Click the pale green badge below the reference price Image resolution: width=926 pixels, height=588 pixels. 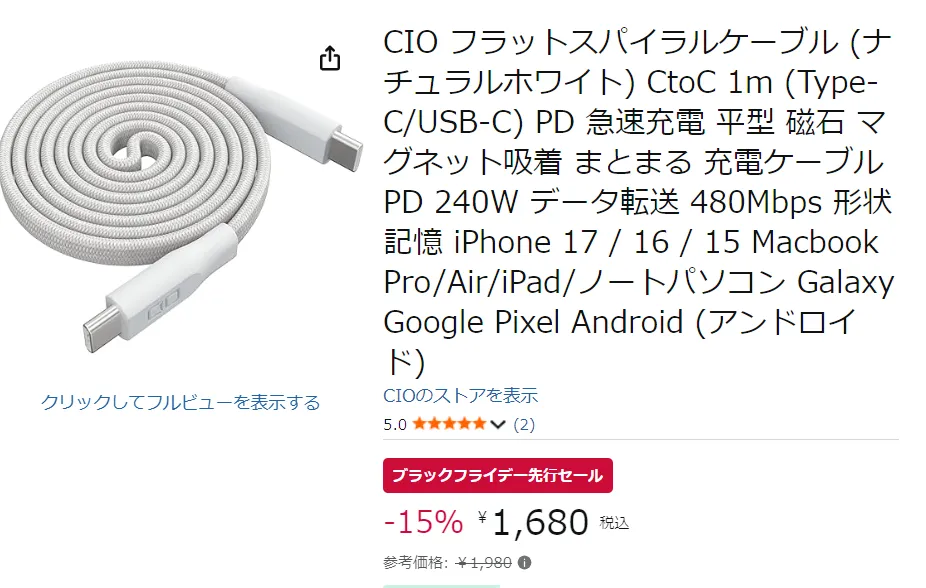click(441, 585)
